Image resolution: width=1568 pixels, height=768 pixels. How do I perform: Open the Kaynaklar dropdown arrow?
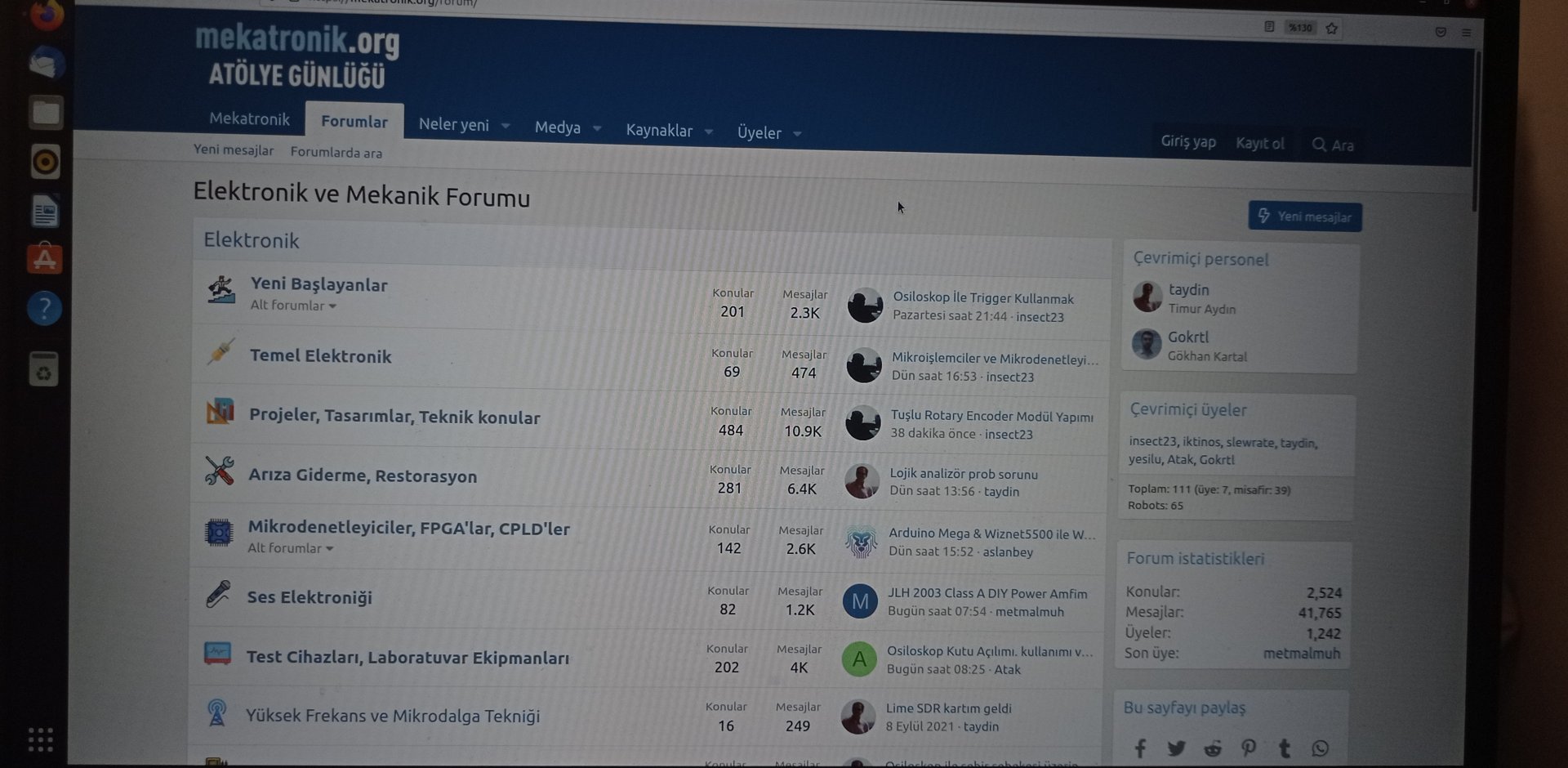coord(709,132)
